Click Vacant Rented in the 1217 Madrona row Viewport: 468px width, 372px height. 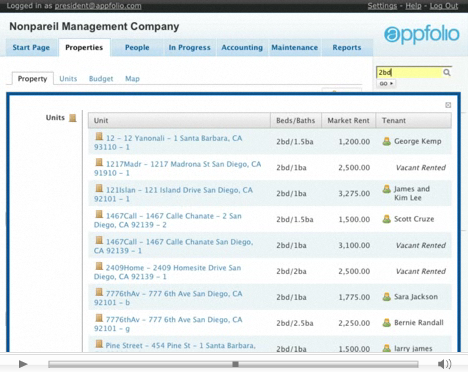(421, 167)
